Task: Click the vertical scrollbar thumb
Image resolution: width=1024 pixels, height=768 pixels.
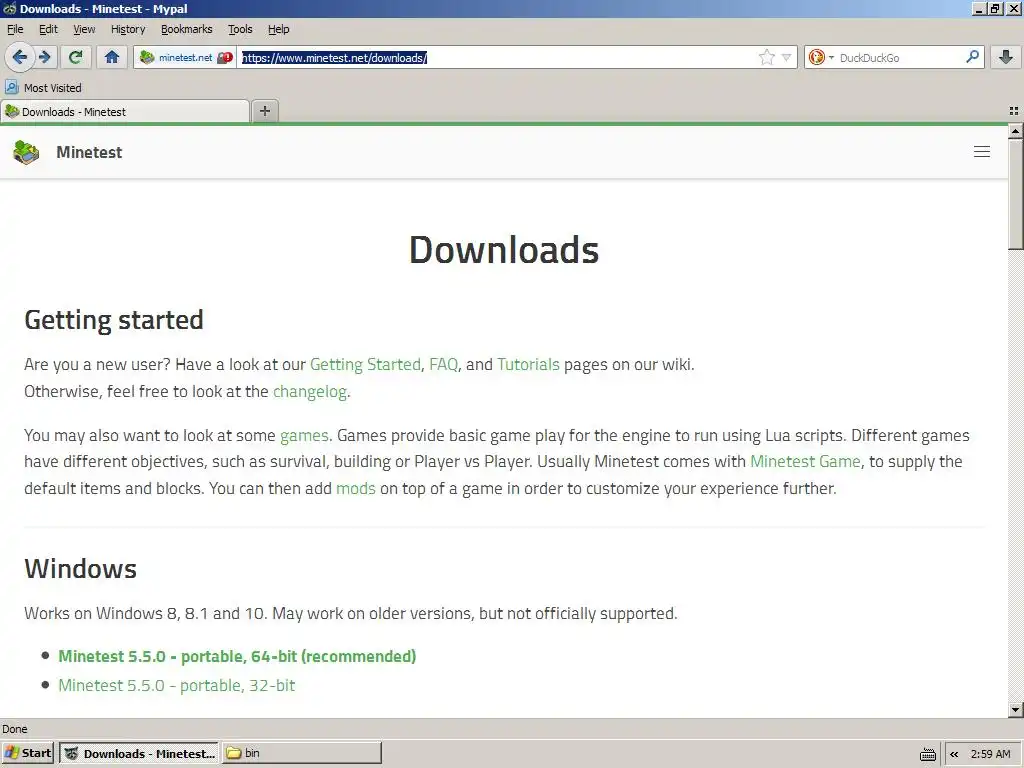Action: [1015, 194]
